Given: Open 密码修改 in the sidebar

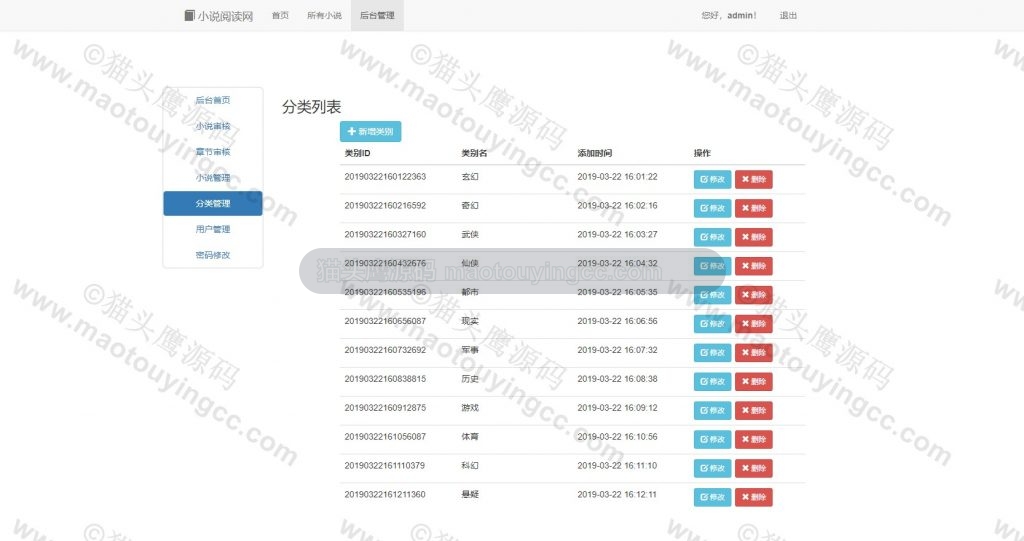Looking at the screenshot, I should click(213, 255).
